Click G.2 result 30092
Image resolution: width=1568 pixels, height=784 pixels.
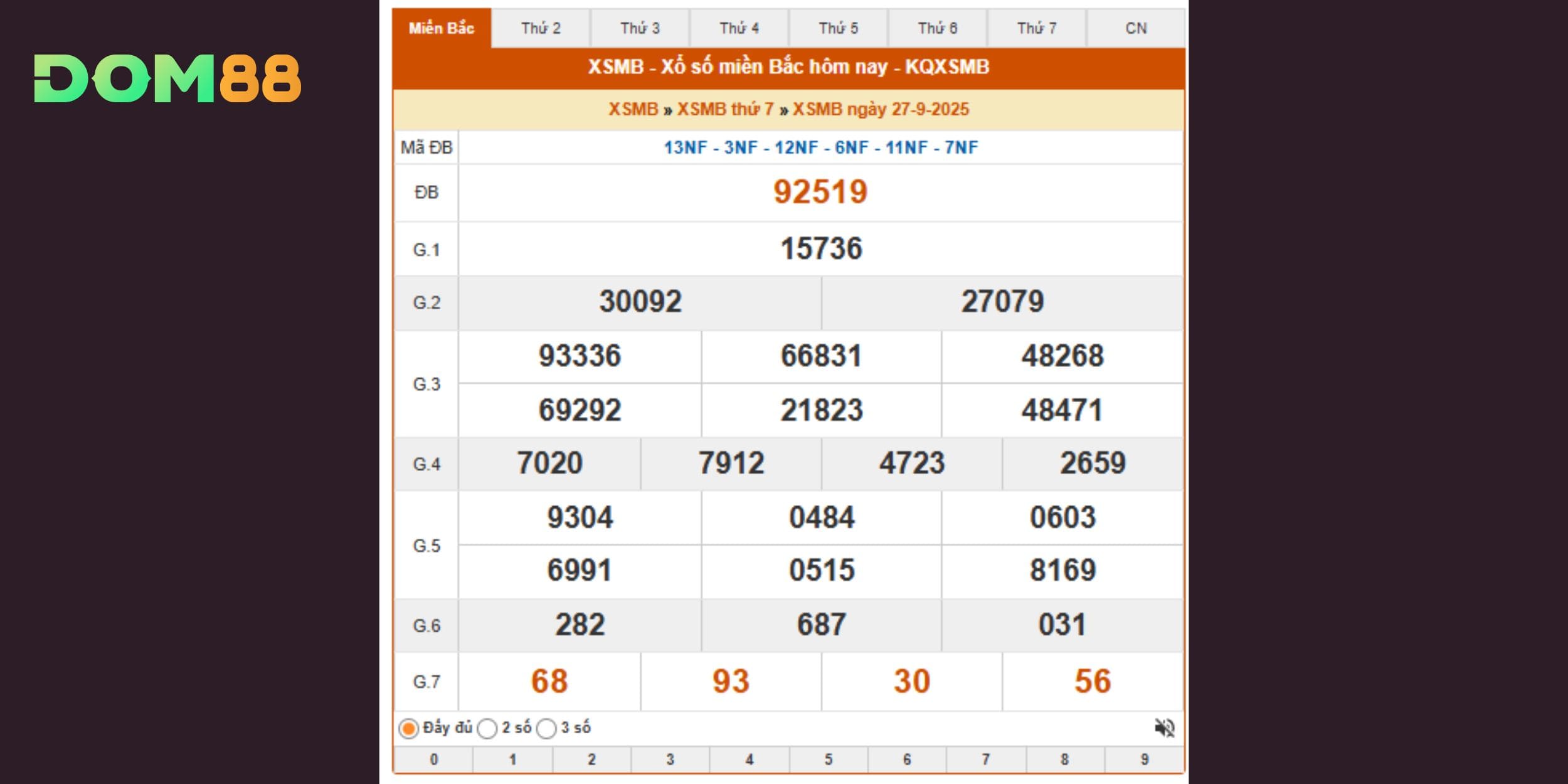(x=640, y=302)
